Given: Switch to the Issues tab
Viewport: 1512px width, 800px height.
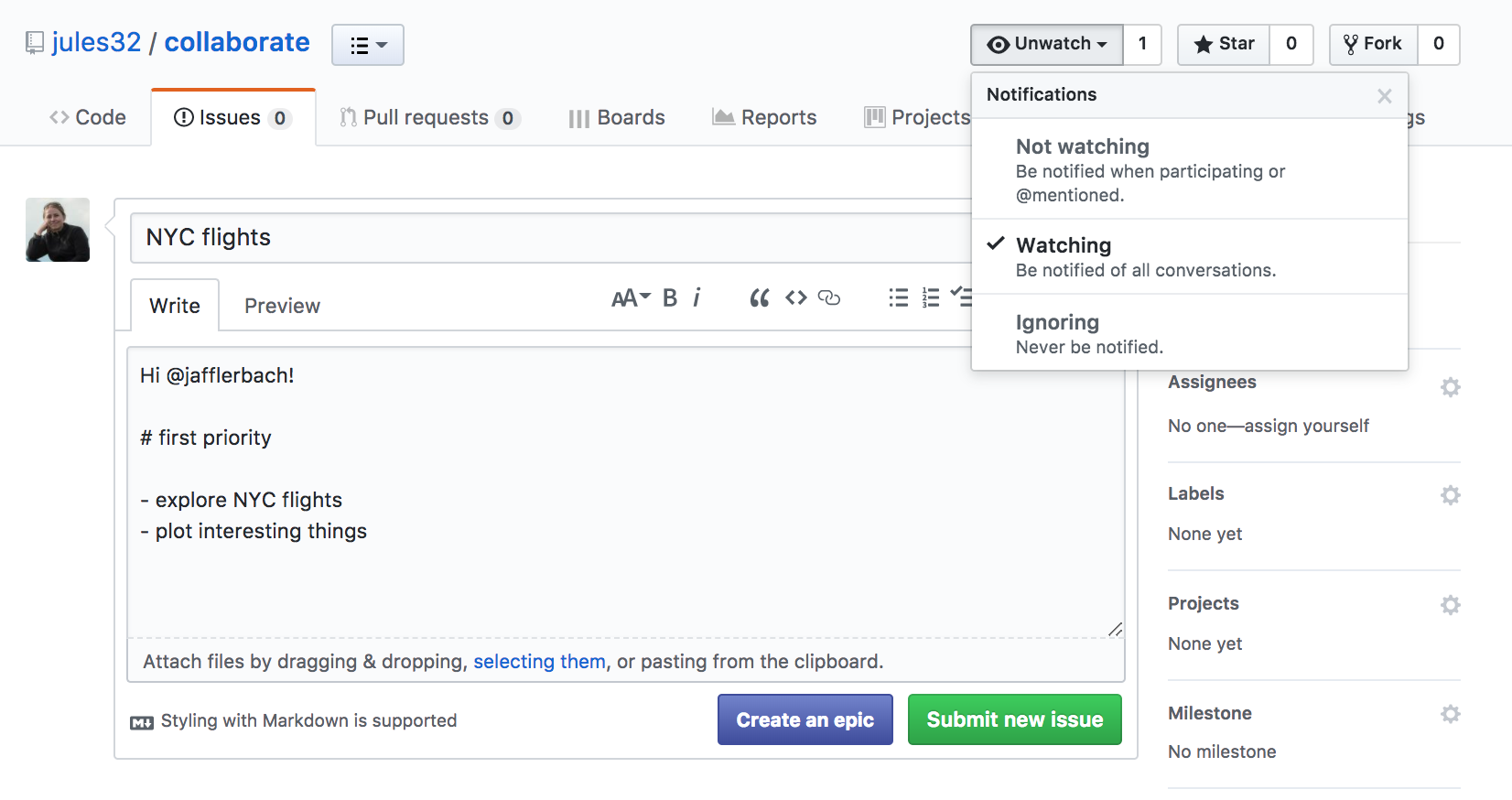Looking at the screenshot, I should coord(233,117).
